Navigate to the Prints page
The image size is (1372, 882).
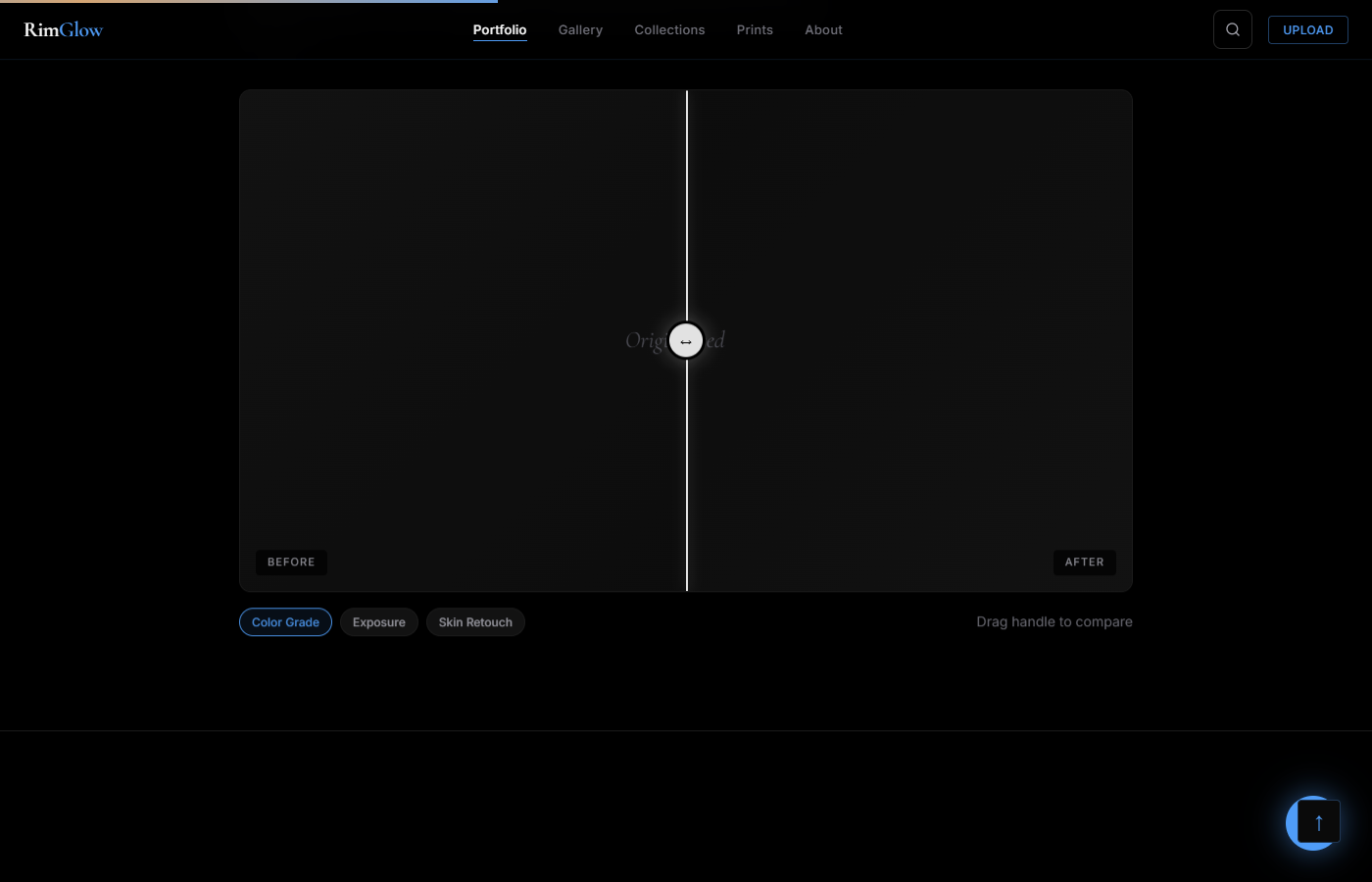(x=755, y=29)
